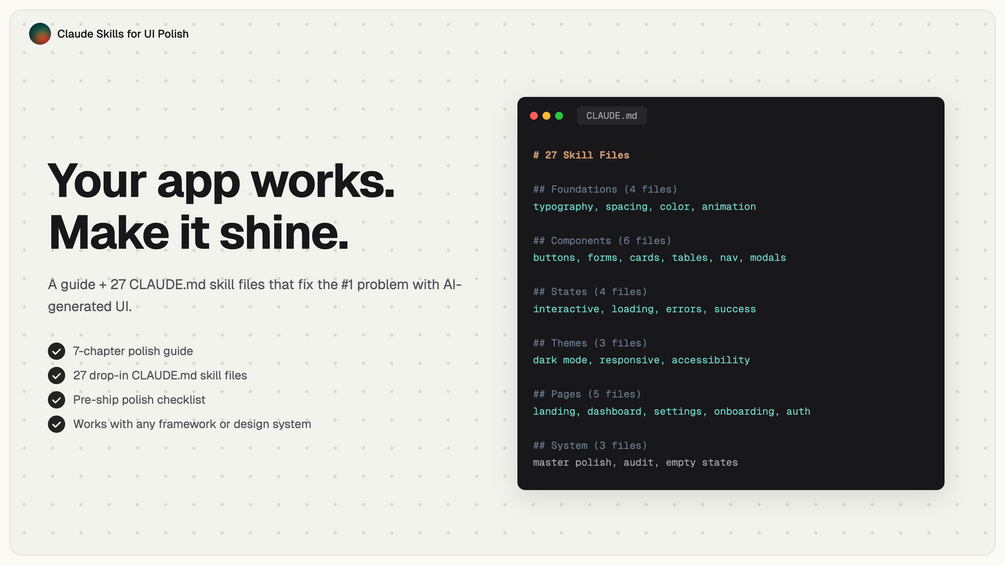Screen dimensions: 1005x565
Task: Click the '## States (4 files)' line
Action: (x=590, y=291)
